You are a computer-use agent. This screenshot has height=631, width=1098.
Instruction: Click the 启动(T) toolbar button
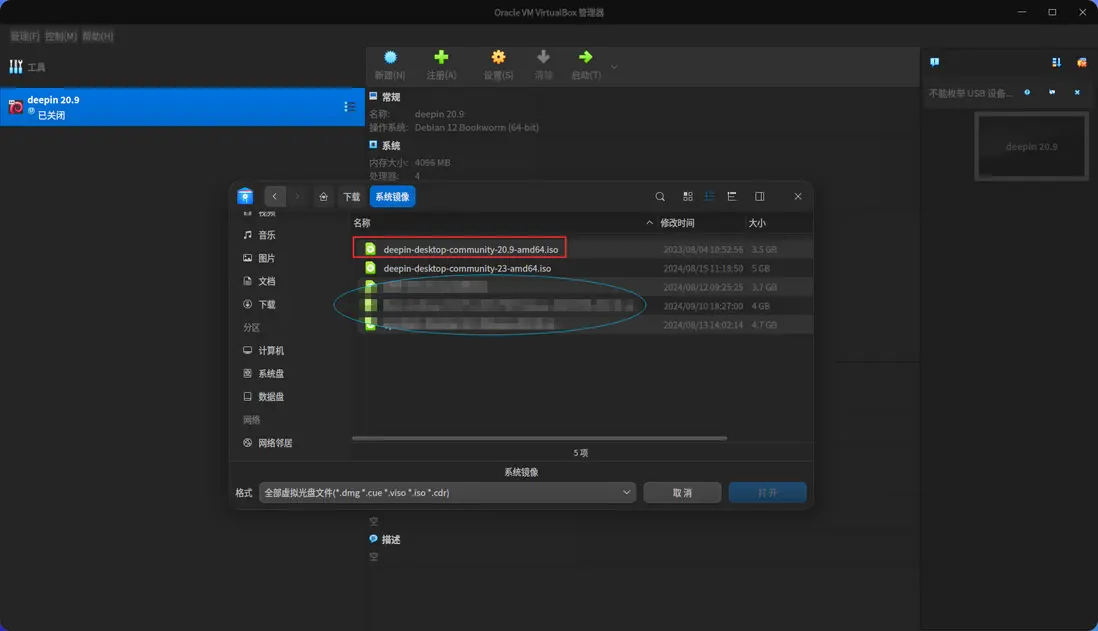tap(585, 65)
